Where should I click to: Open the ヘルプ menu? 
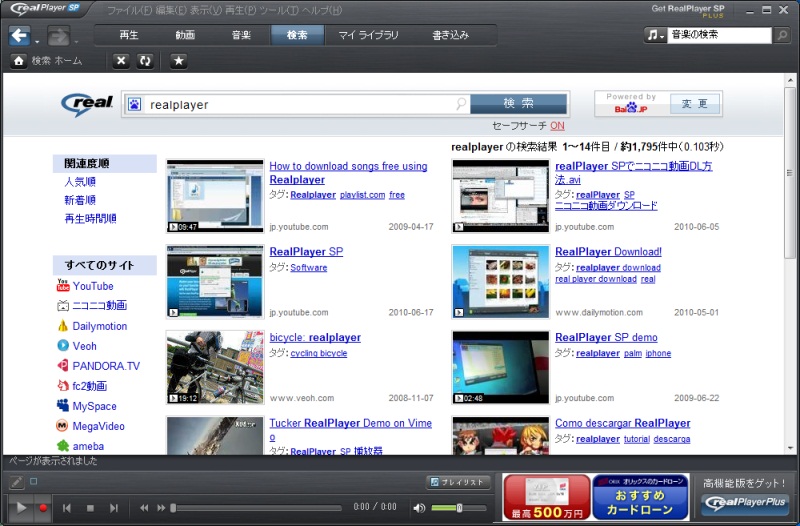[x=322, y=10]
